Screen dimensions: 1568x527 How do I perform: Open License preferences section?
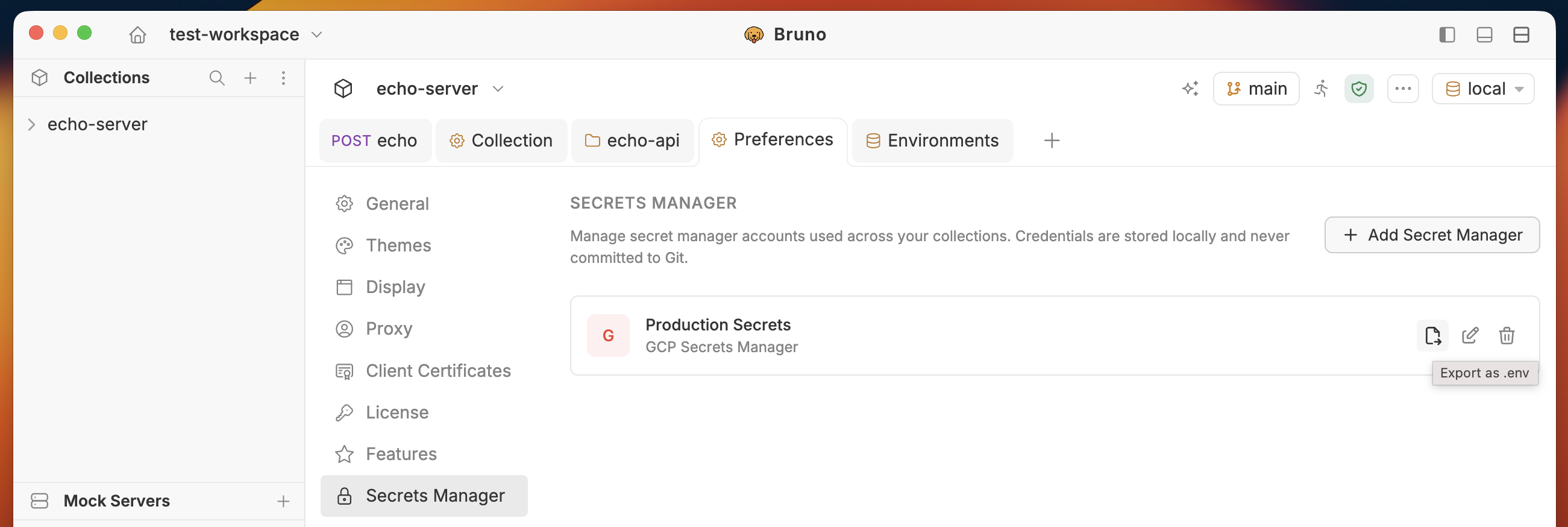pyautogui.click(x=424, y=412)
